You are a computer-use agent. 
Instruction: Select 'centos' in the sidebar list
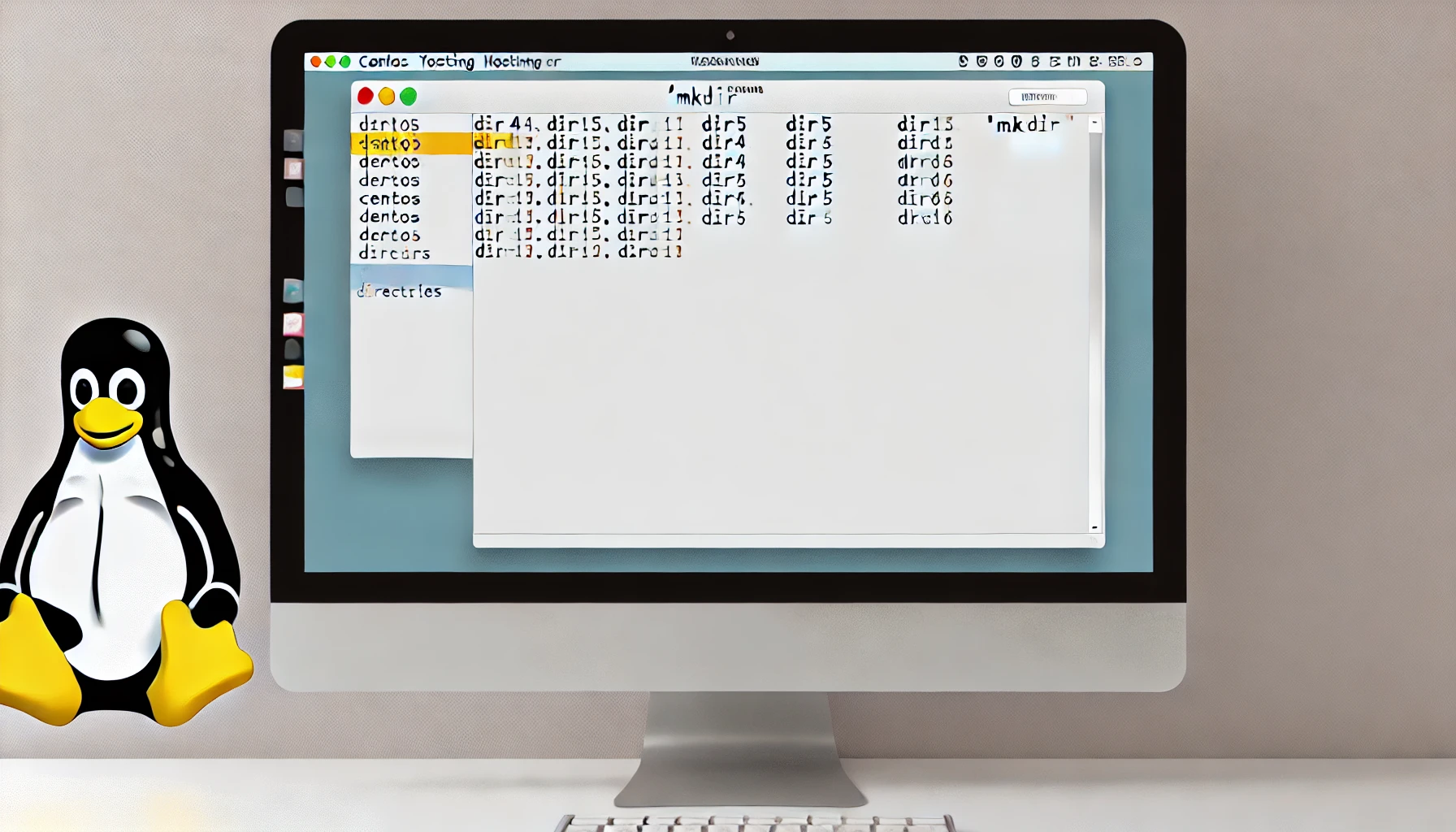pos(388,198)
